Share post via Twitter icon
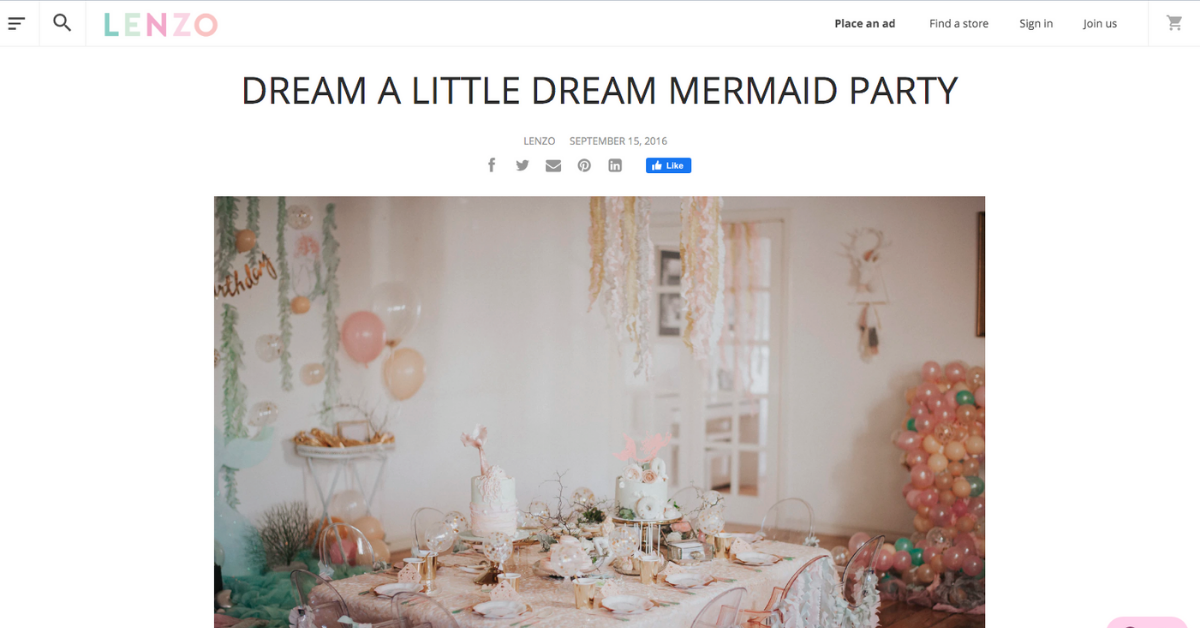 (x=522, y=165)
